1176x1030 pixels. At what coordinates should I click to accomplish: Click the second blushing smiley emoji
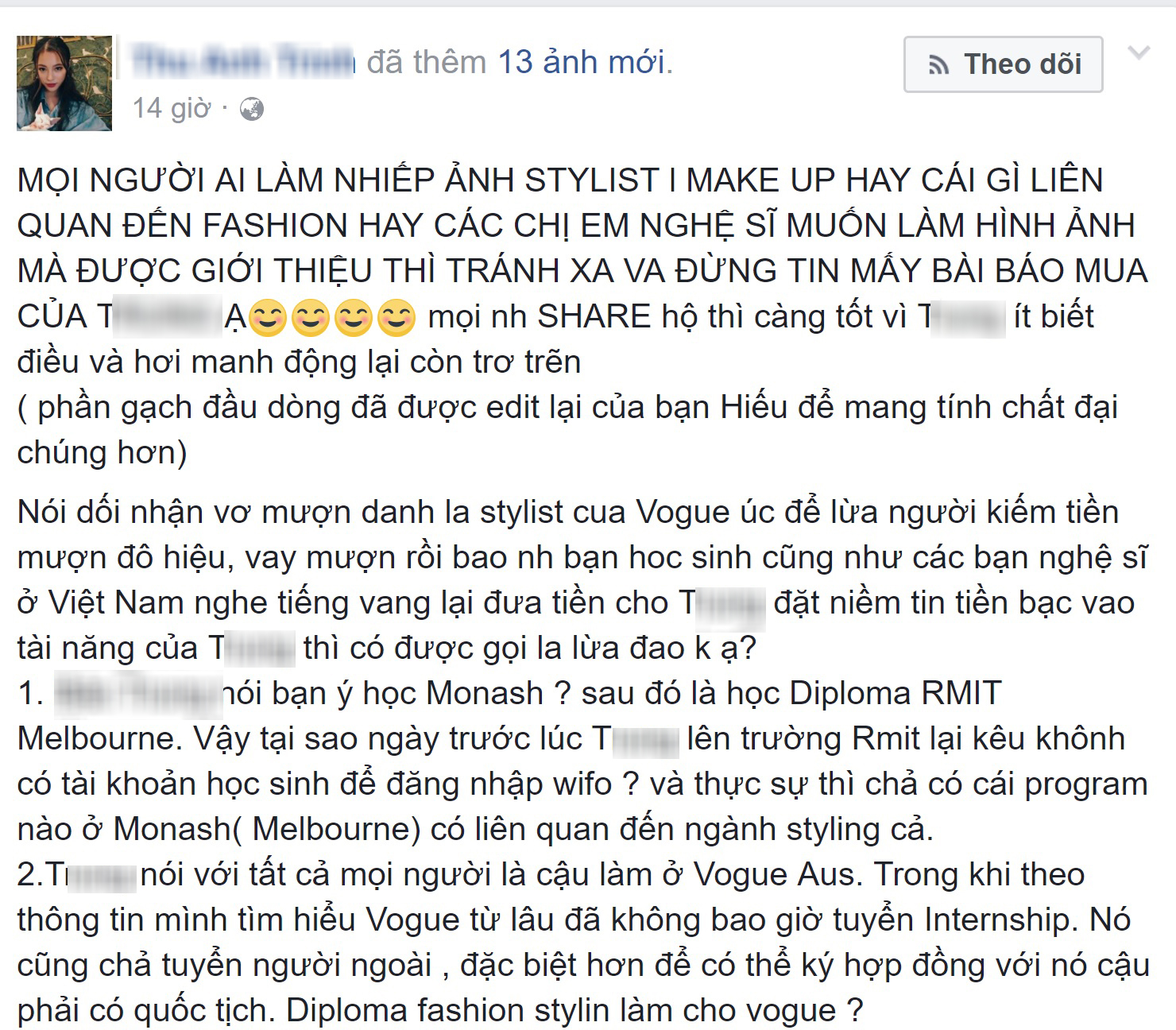pyautogui.click(x=311, y=317)
